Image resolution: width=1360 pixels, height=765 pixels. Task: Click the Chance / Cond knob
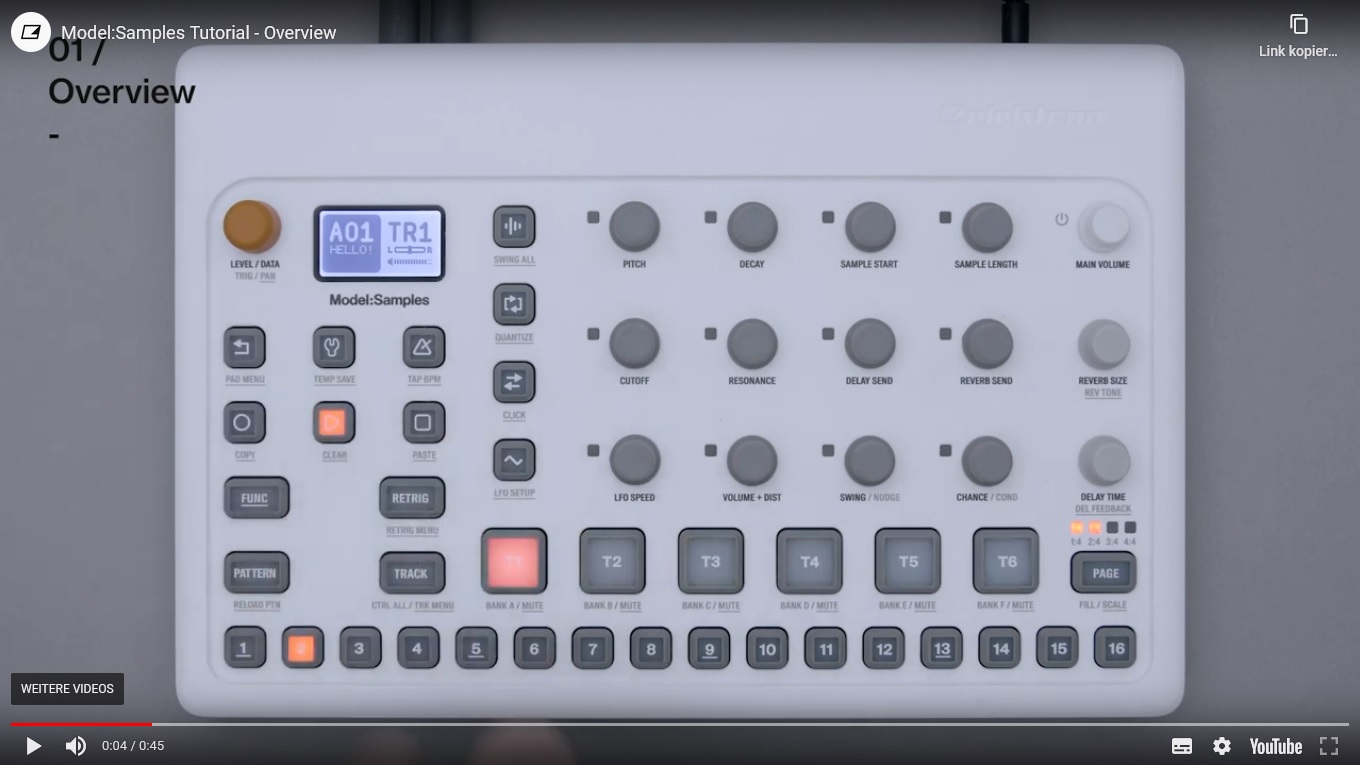pyautogui.click(x=986, y=461)
